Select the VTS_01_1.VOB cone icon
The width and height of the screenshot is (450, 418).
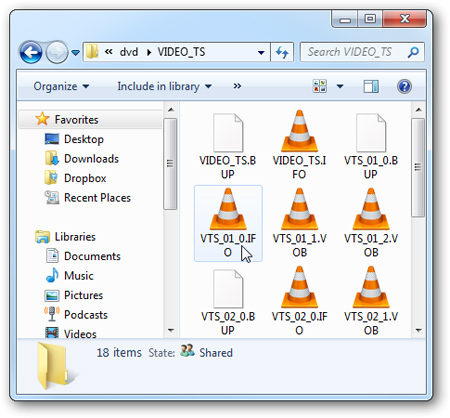[299, 209]
